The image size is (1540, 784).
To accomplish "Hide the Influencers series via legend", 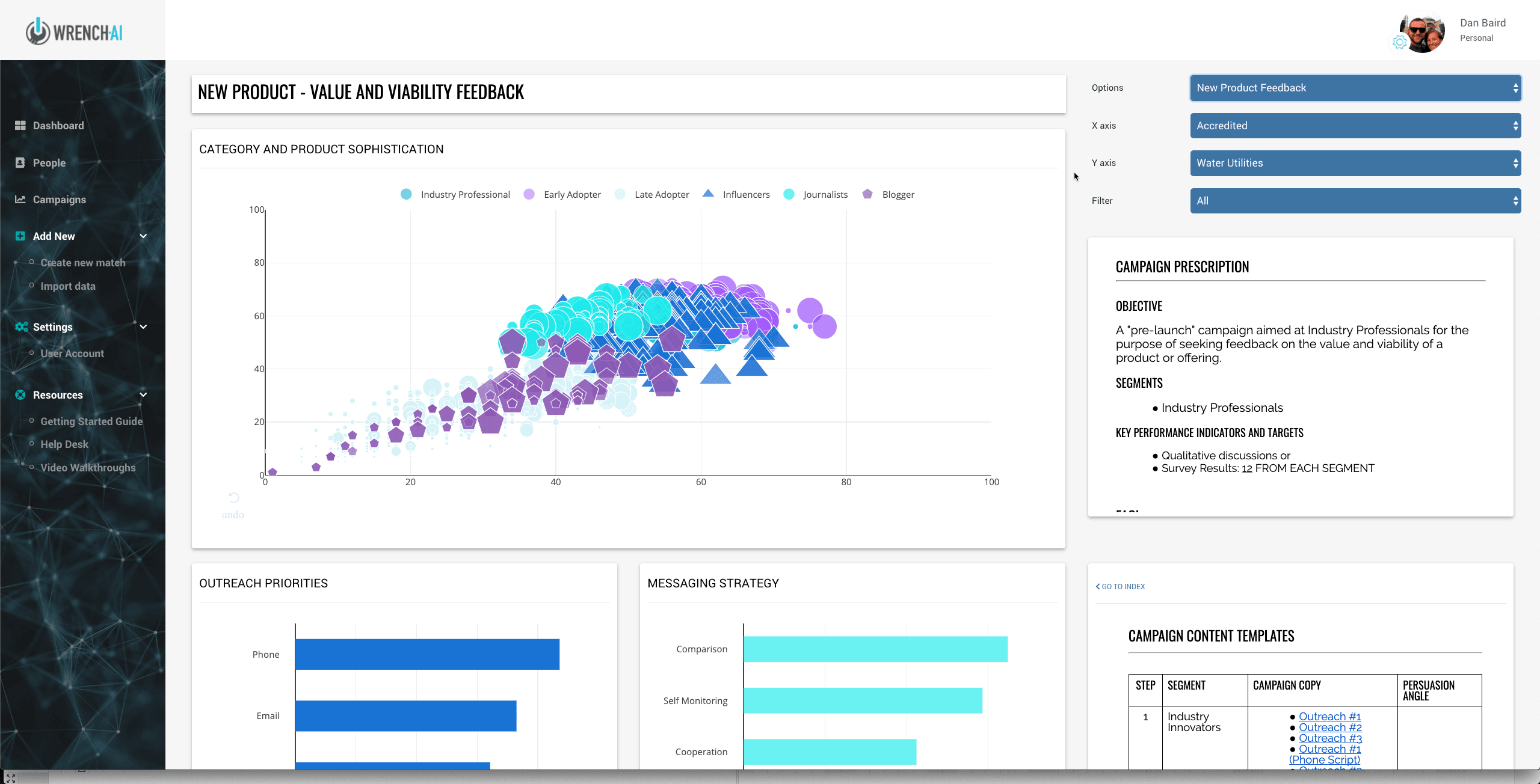I will [746, 194].
